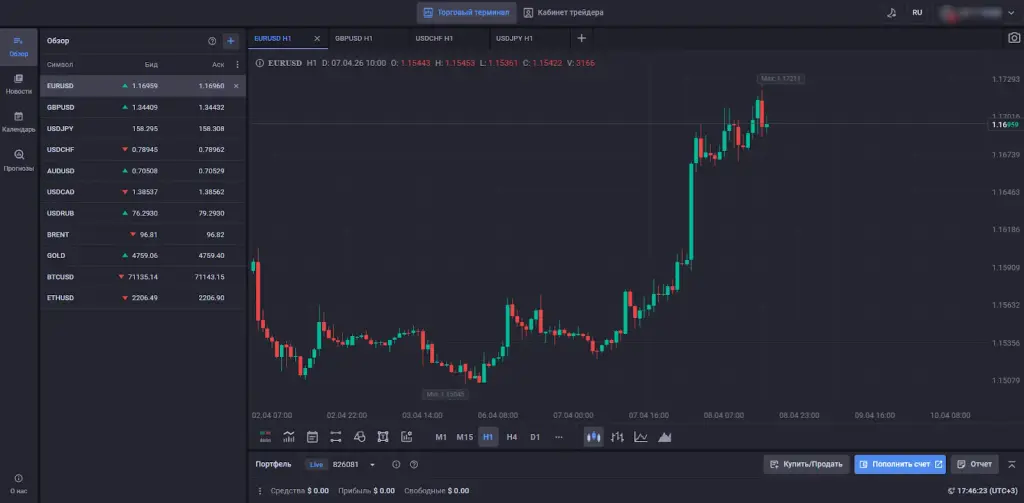Click the help icon in Обзор header

(212, 41)
